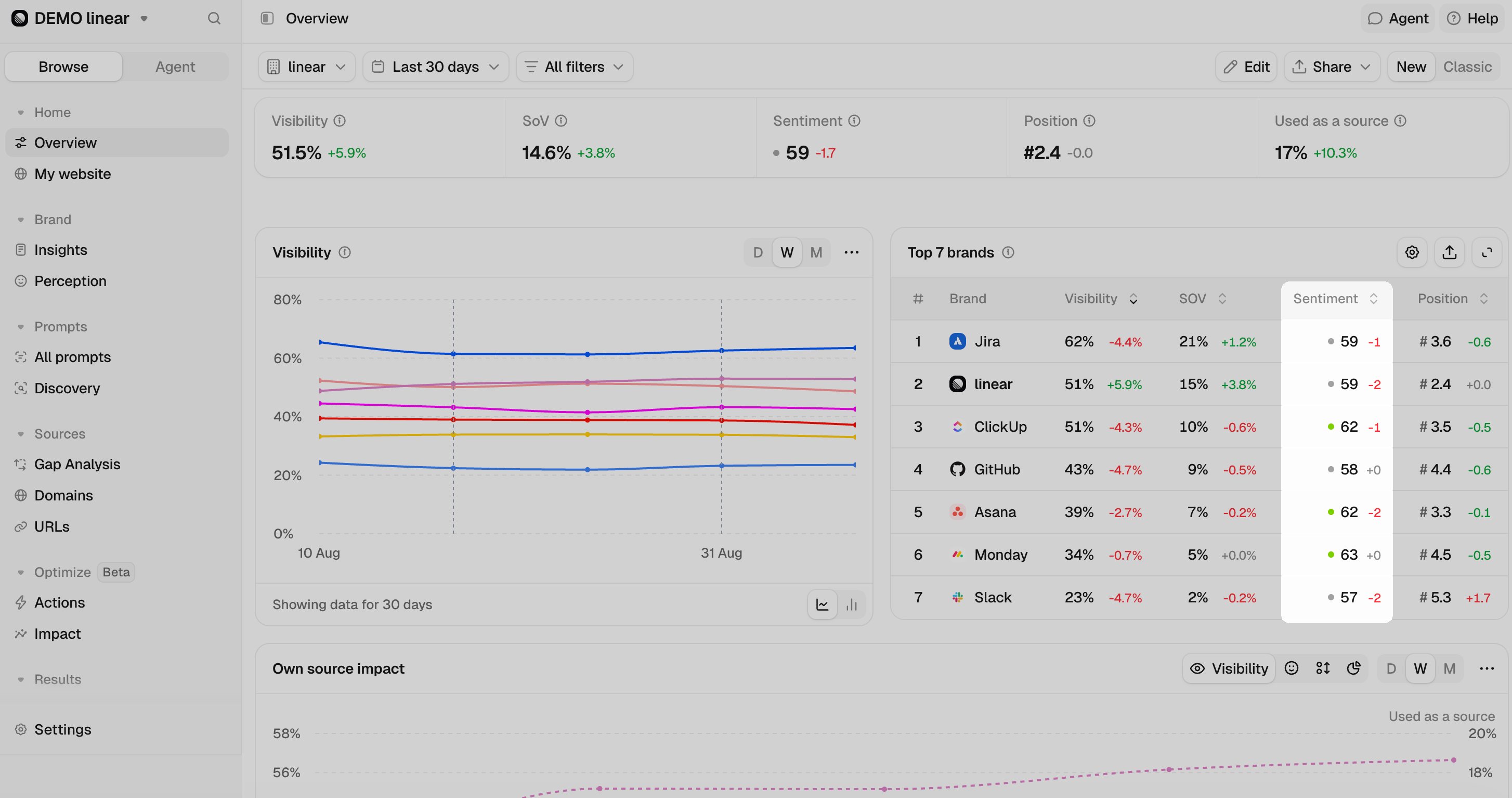Click Slack's 23% visibility value

[1079, 597]
